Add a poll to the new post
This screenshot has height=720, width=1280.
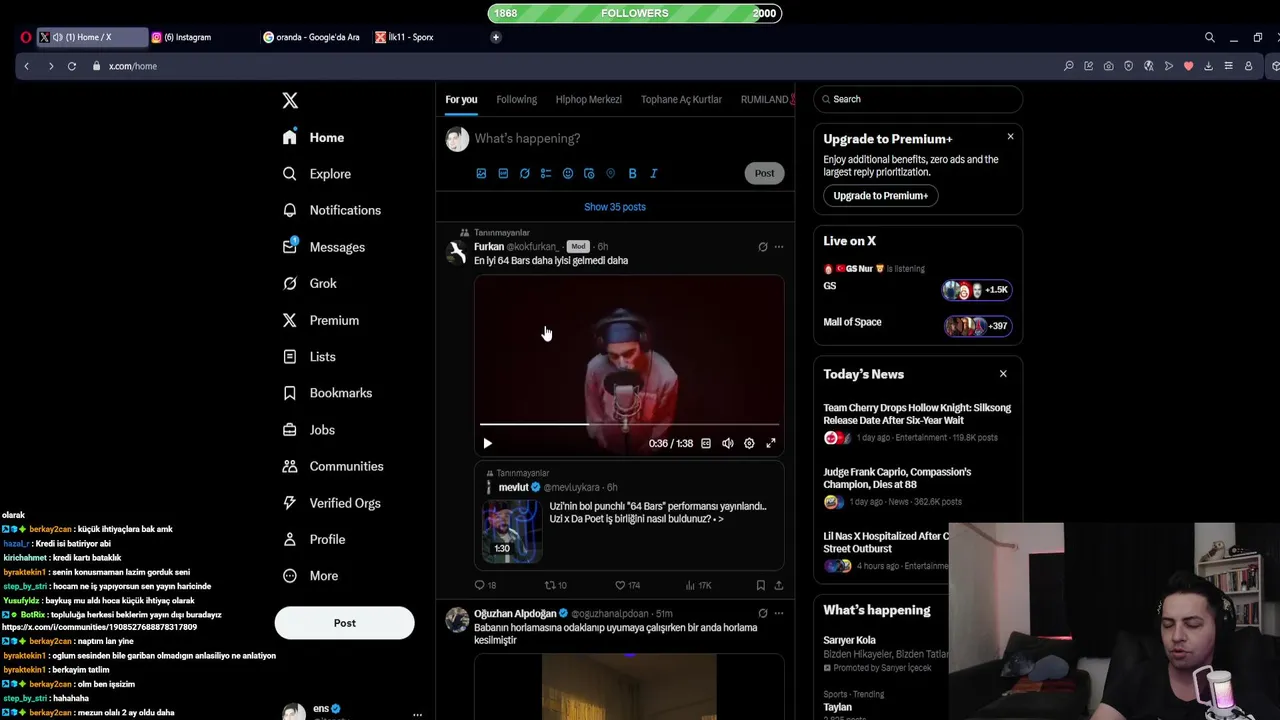[546, 173]
